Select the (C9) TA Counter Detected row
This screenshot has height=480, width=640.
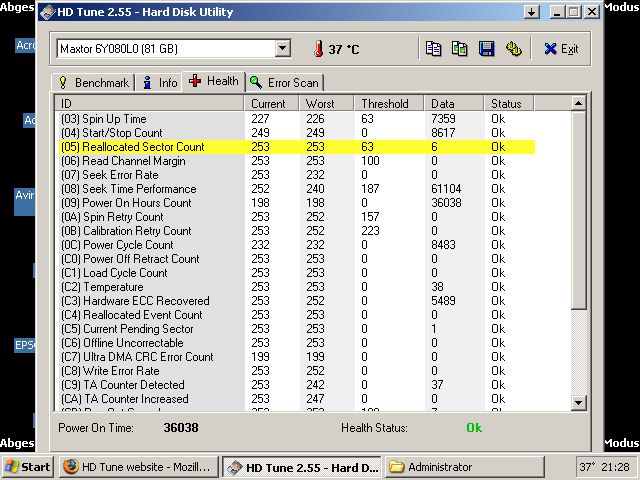(297, 385)
